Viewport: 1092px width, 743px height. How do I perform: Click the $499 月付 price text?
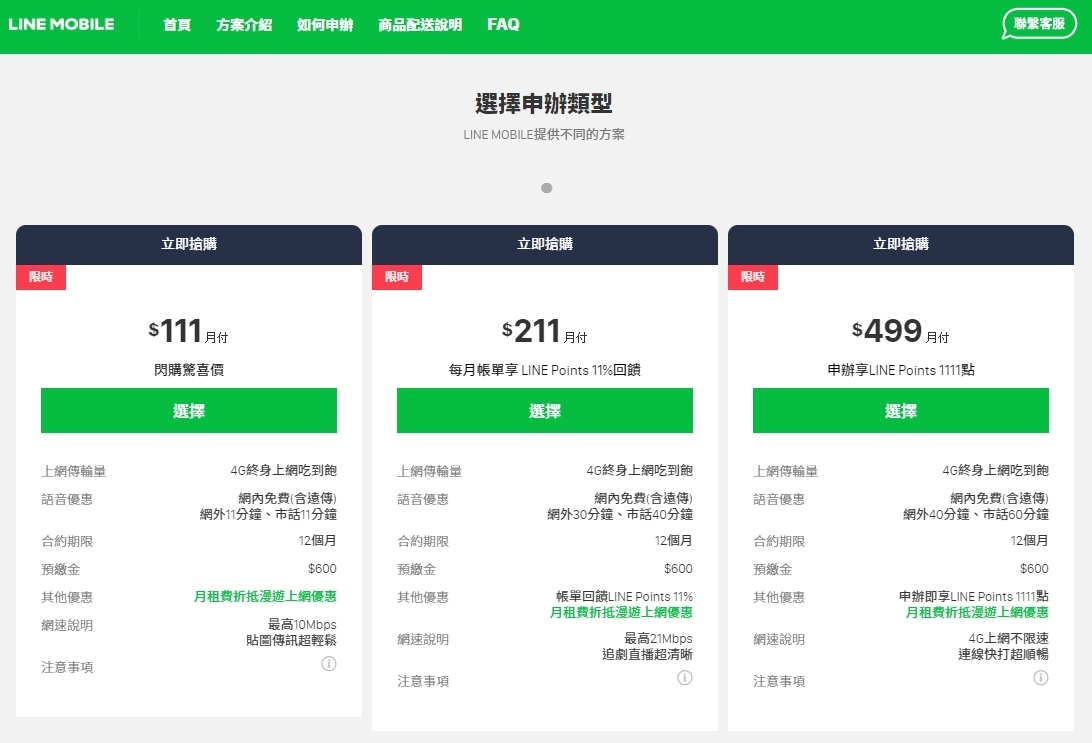coord(900,331)
